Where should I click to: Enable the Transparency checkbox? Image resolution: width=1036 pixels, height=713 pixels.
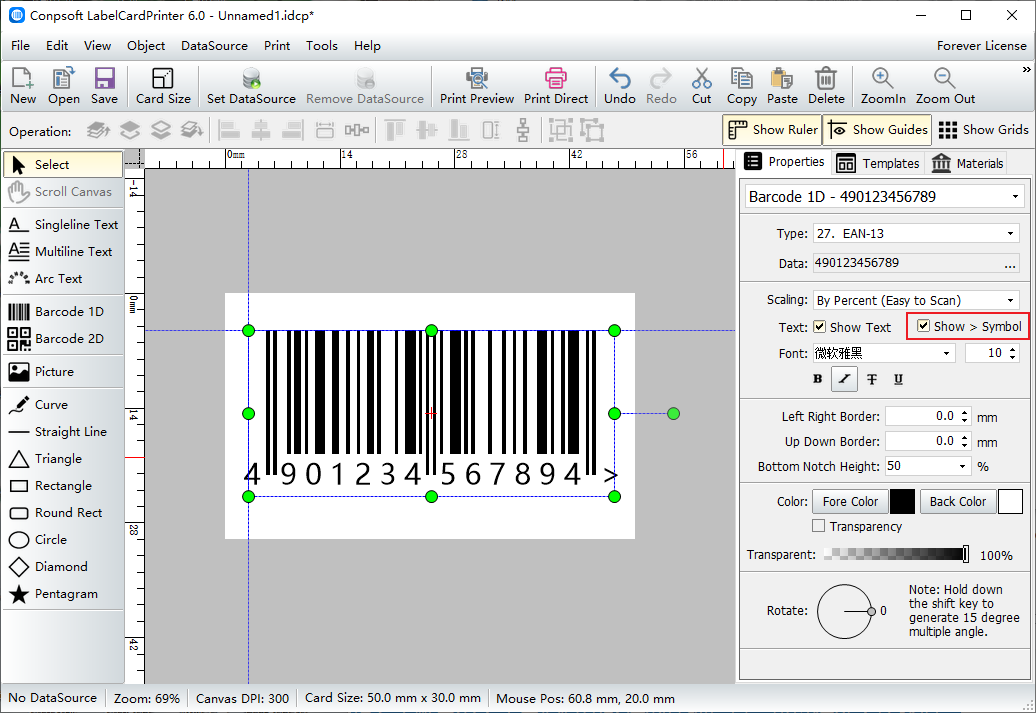click(819, 526)
